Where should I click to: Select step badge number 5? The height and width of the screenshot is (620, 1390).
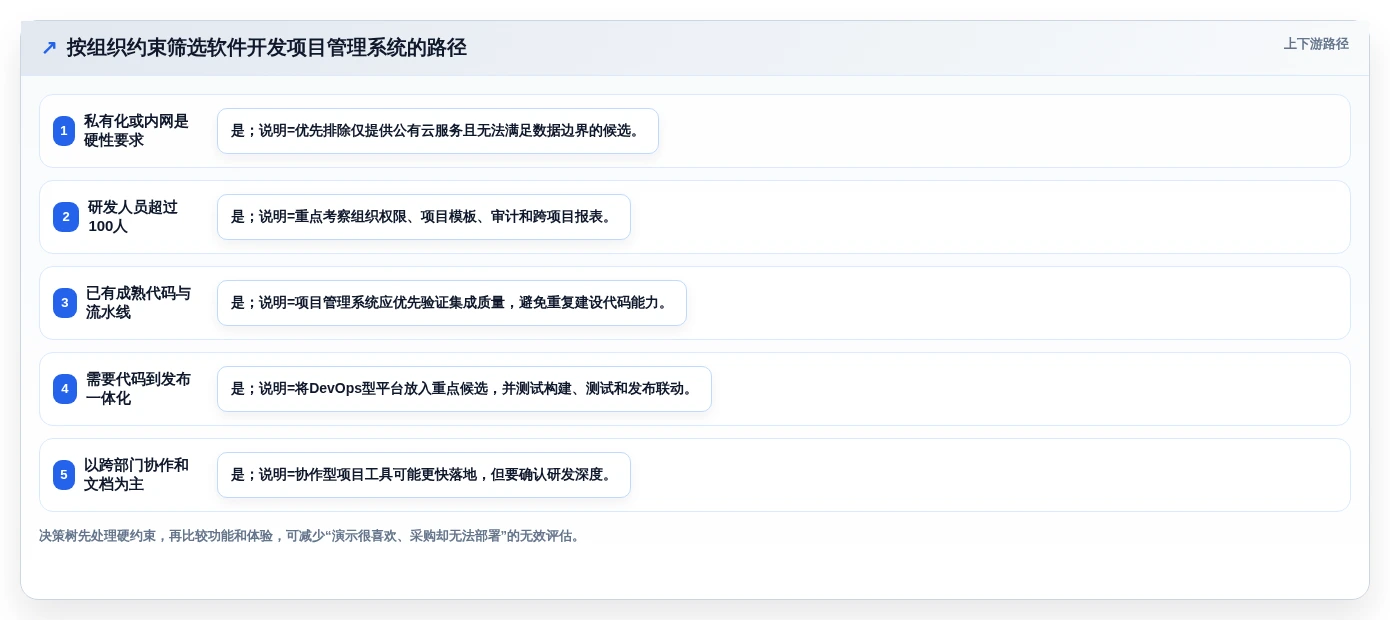coord(64,475)
